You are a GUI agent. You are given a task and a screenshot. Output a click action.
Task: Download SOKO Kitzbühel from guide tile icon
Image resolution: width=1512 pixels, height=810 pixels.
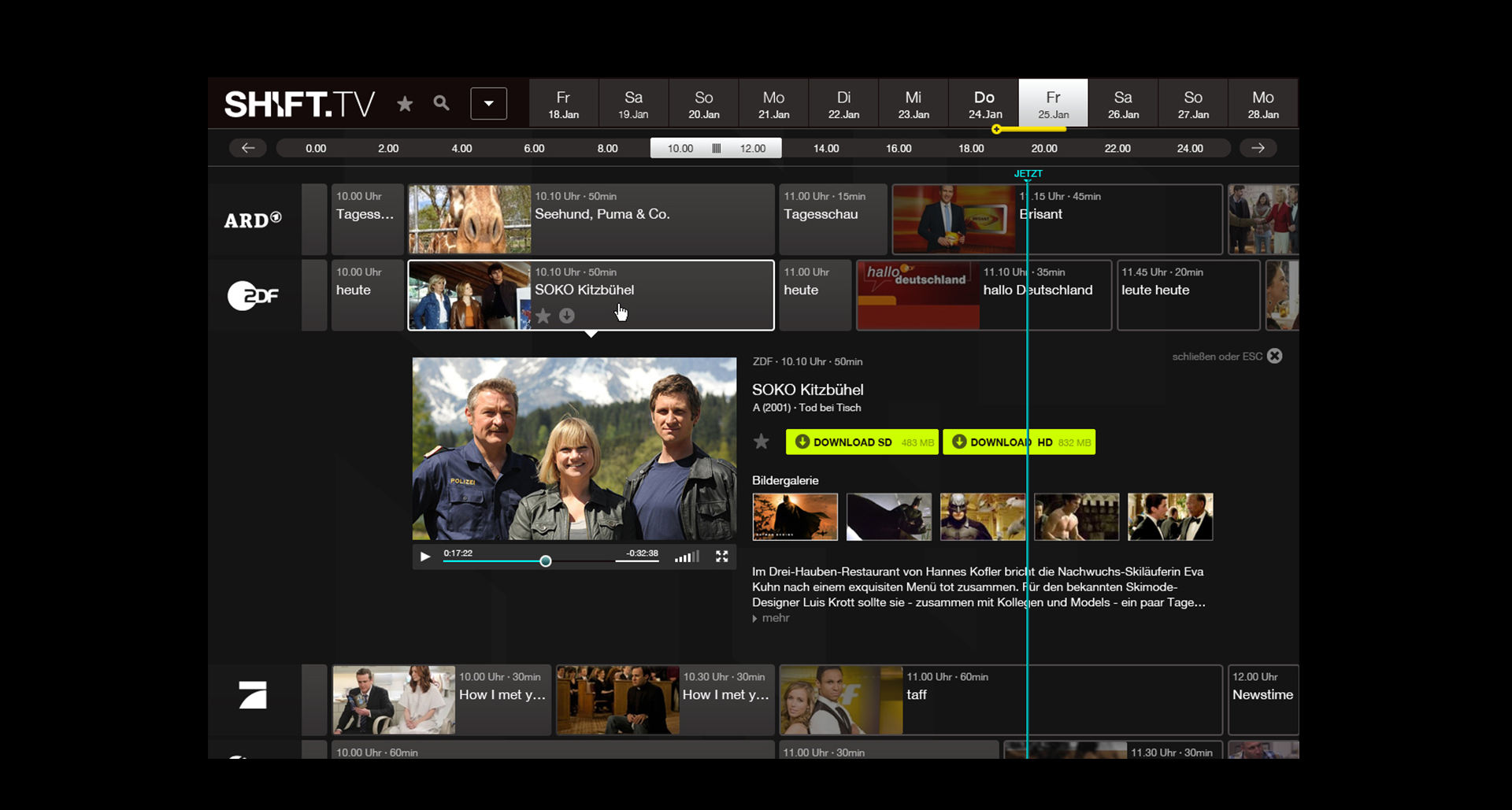(x=567, y=316)
